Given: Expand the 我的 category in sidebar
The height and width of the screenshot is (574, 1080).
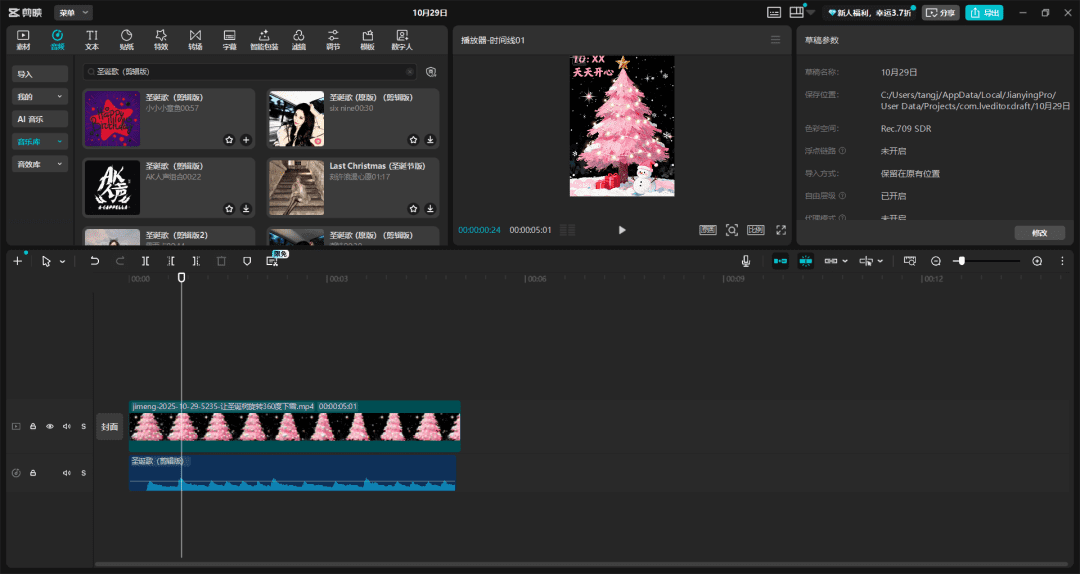Looking at the screenshot, I should (40, 97).
